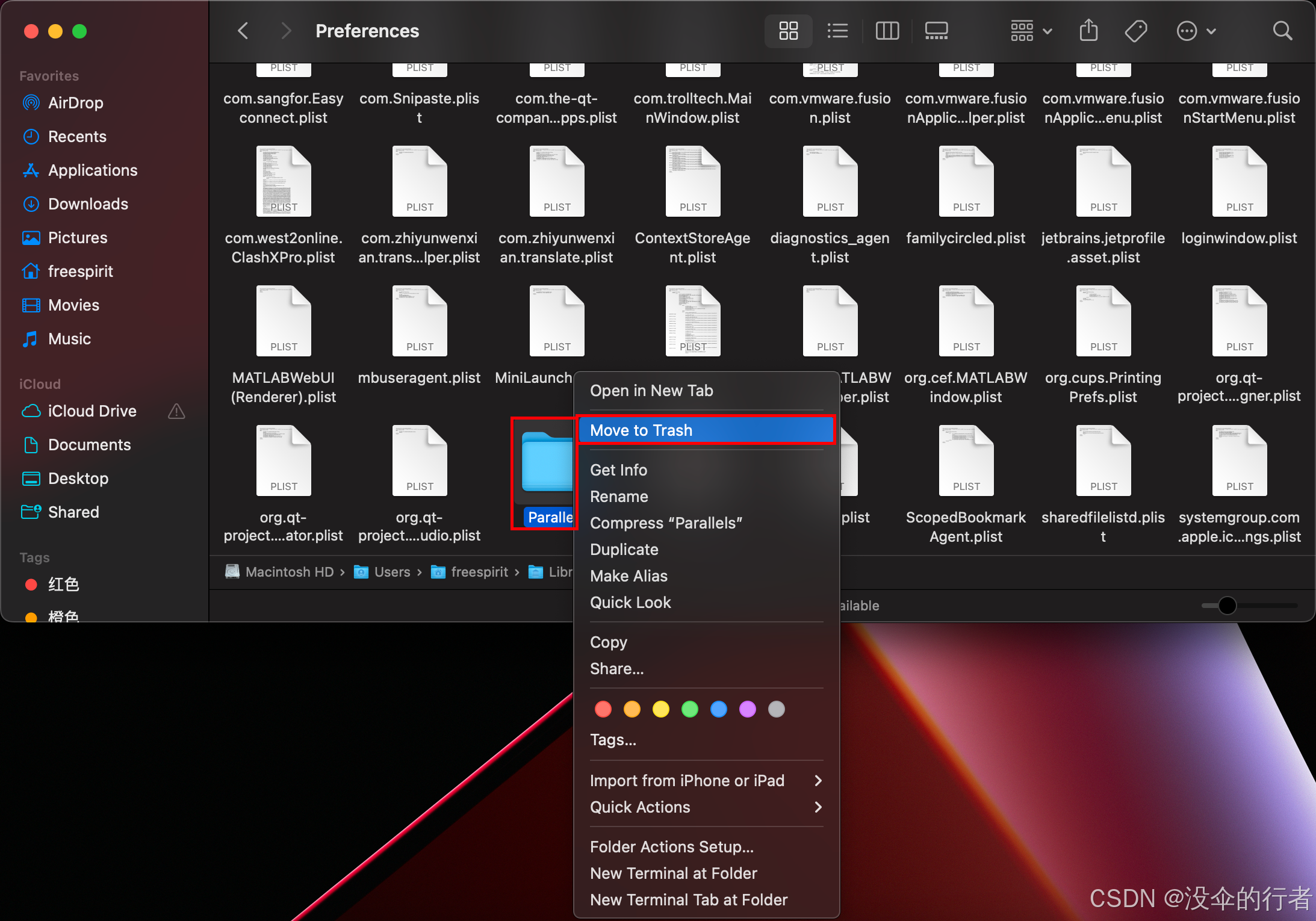The image size is (1316, 921).
Task: Select Get Info in context menu
Action: pyautogui.click(x=618, y=470)
